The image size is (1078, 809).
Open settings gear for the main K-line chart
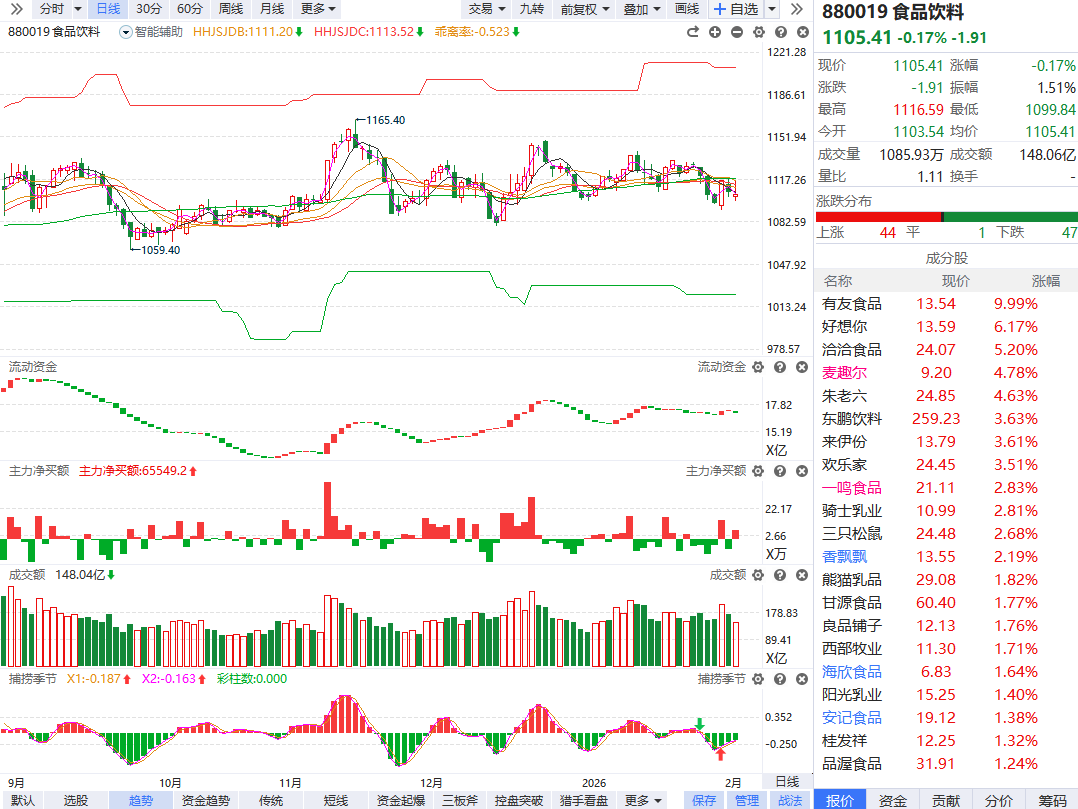point(758,32)
